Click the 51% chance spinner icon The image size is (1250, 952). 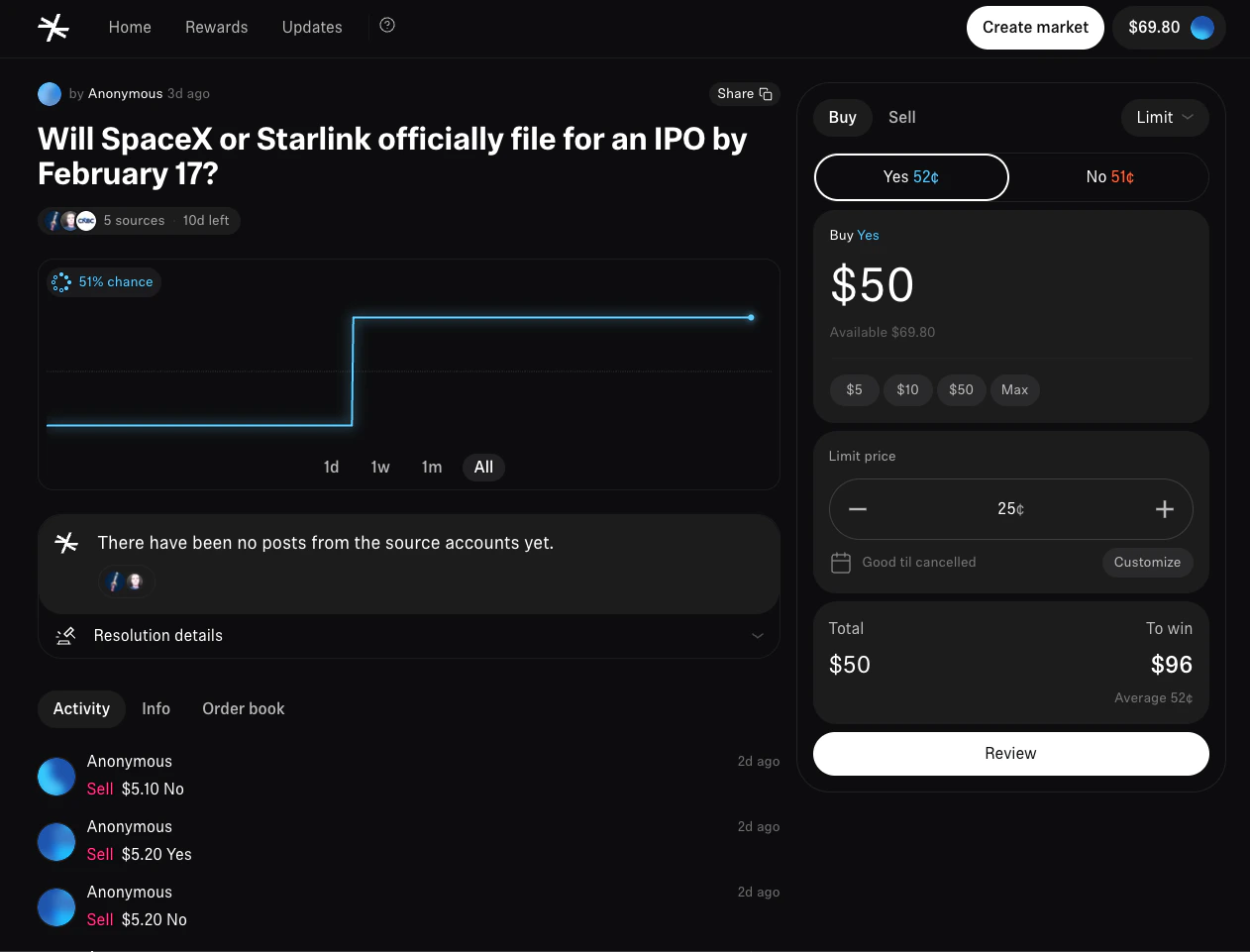(61, 282)
